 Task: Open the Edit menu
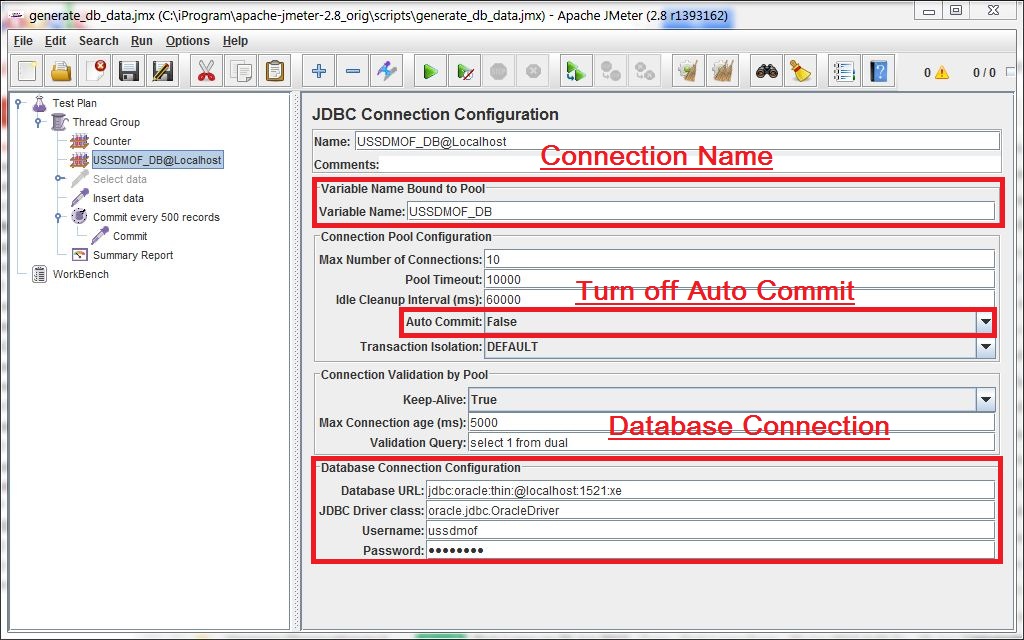[x=56, y=40]
